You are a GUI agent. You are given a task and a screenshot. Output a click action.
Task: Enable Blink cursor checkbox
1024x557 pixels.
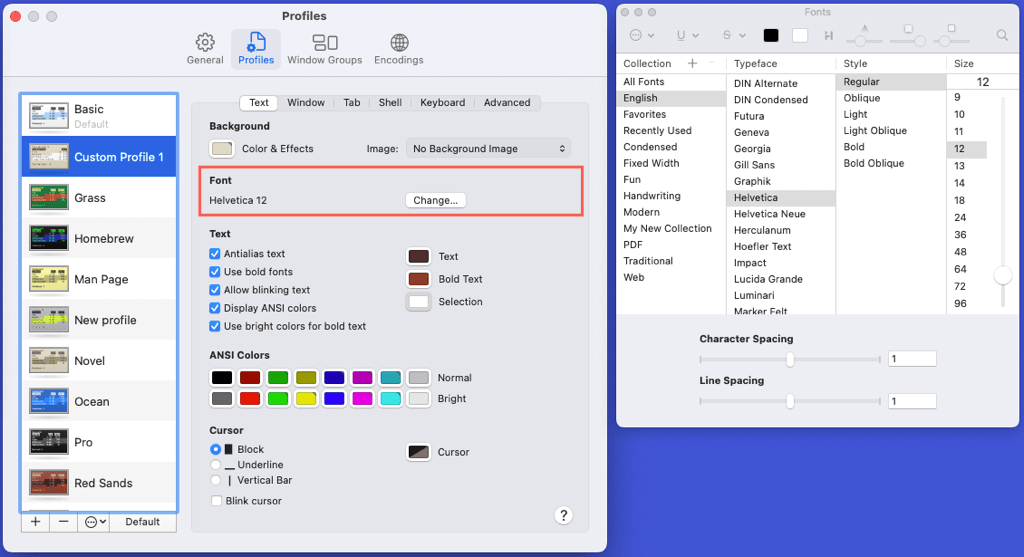pos(216,501)
